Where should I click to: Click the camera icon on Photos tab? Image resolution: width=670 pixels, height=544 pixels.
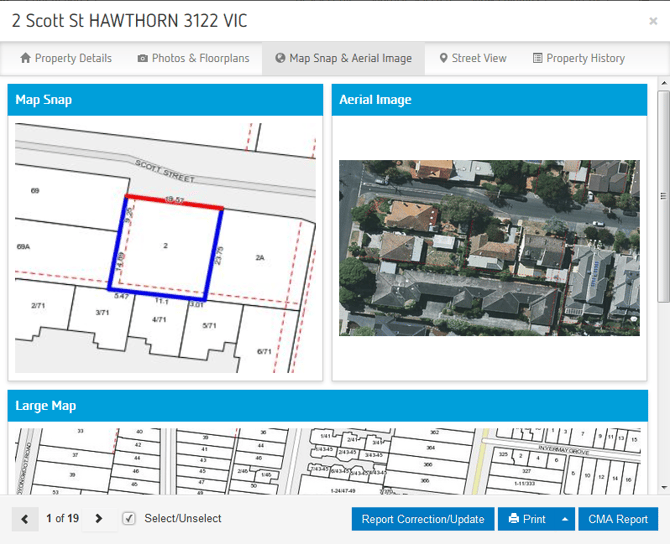click(x=143, y=59)
